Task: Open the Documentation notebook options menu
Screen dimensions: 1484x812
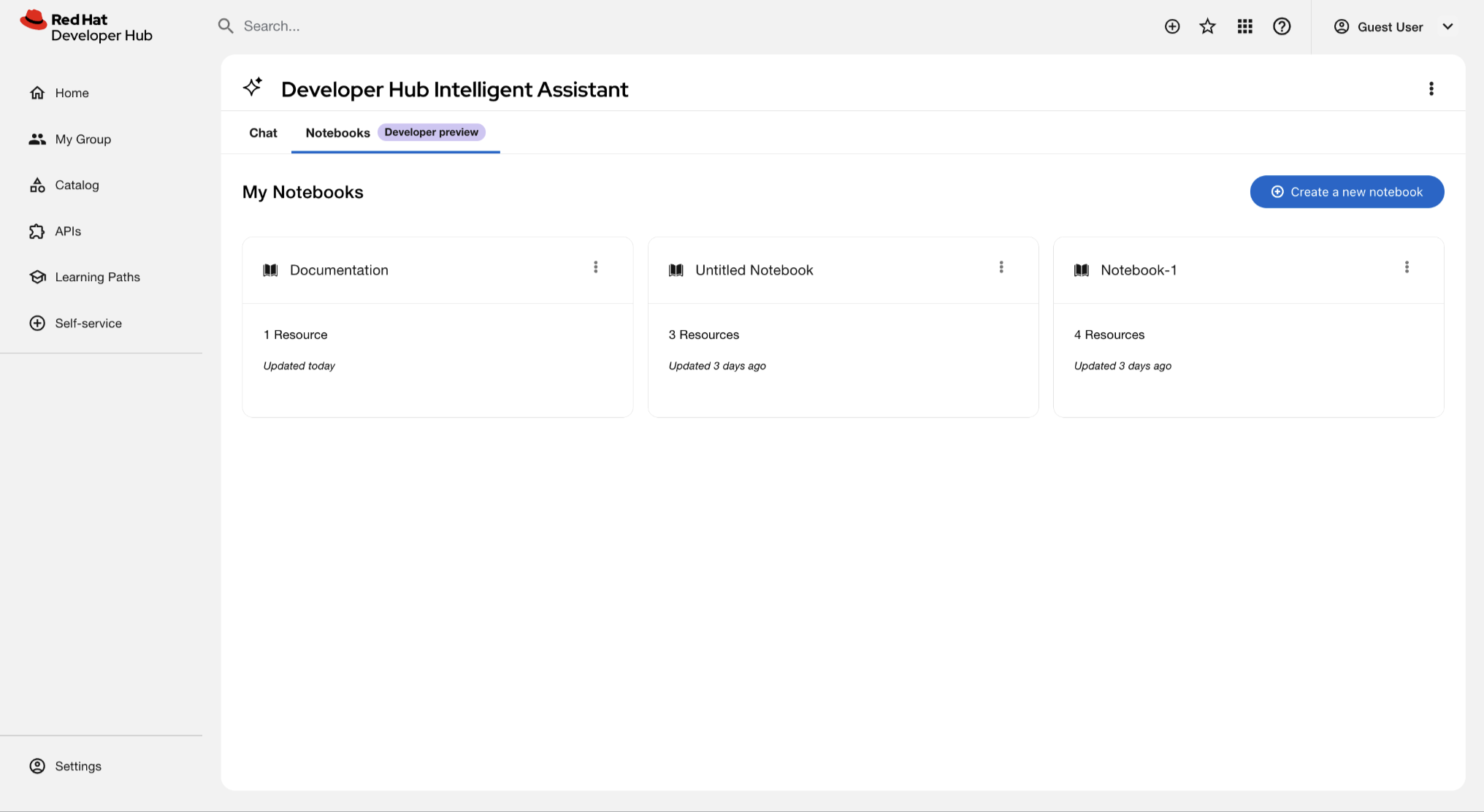Action: point(596,267)
